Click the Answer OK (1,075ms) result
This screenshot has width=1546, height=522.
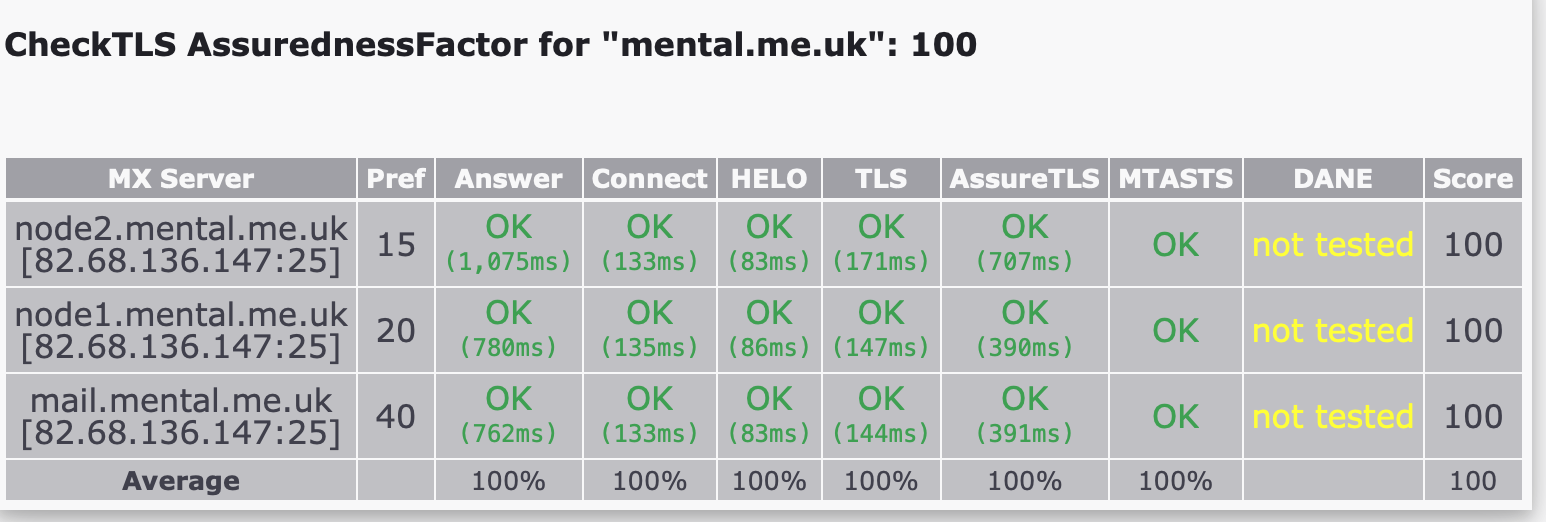click(x=508, y=244)
